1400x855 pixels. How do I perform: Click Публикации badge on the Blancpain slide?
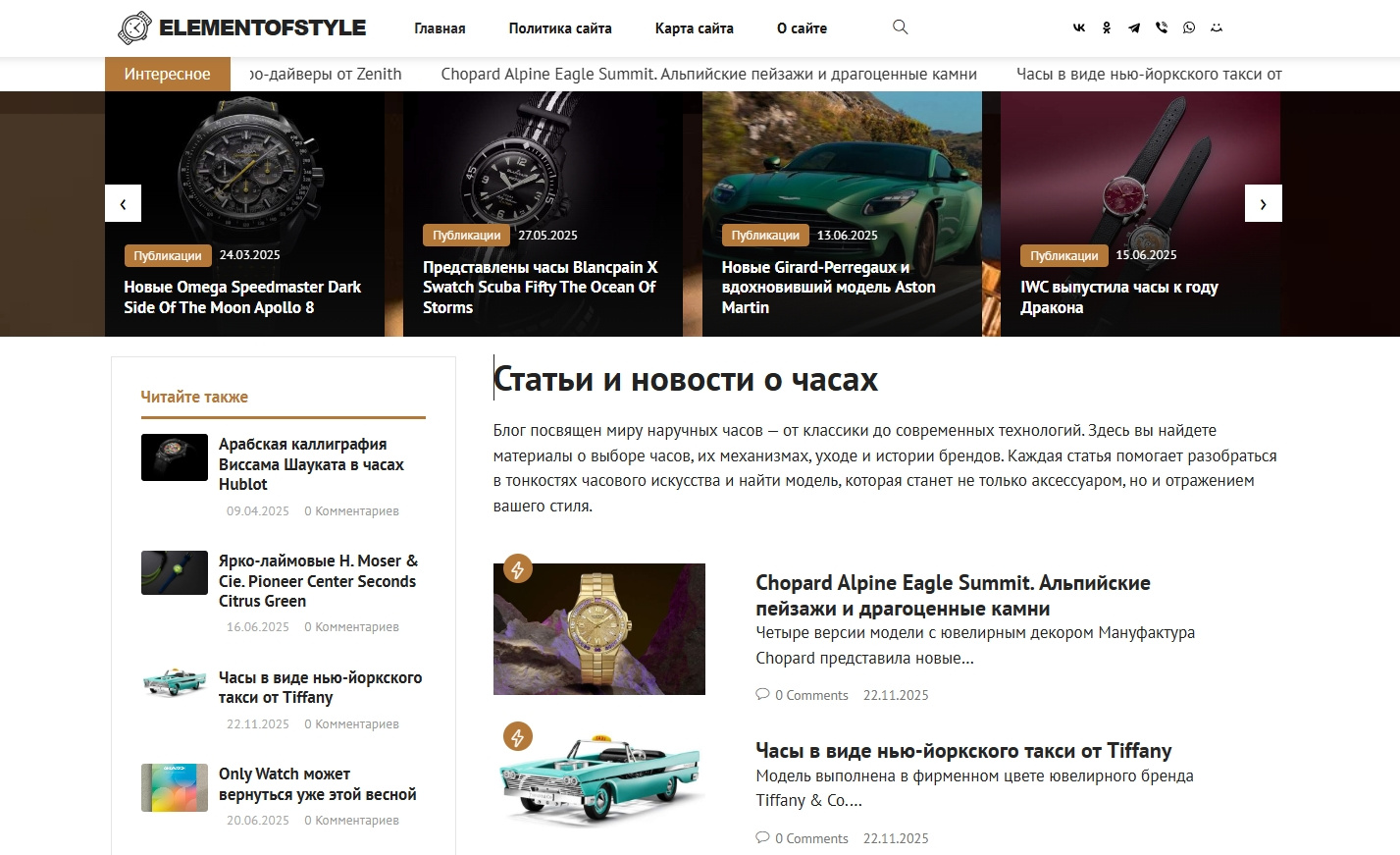467,236
